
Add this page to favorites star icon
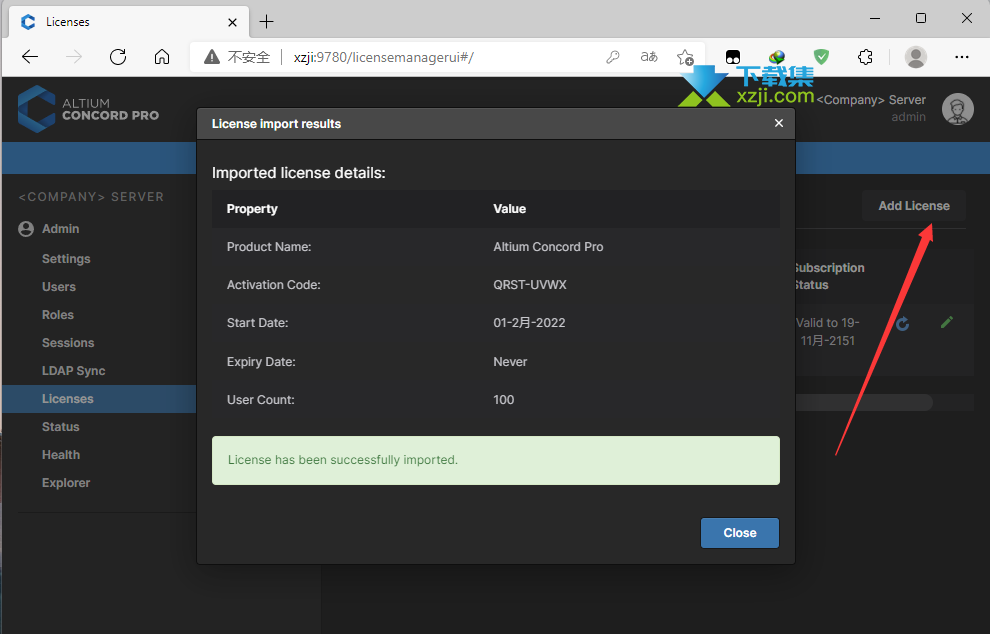(684, 57)
